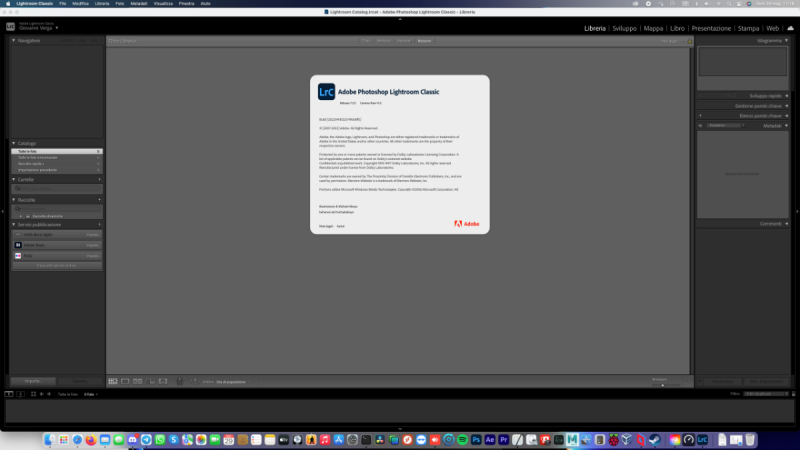Open After Effects from the Dock

(x=490, y=440)
